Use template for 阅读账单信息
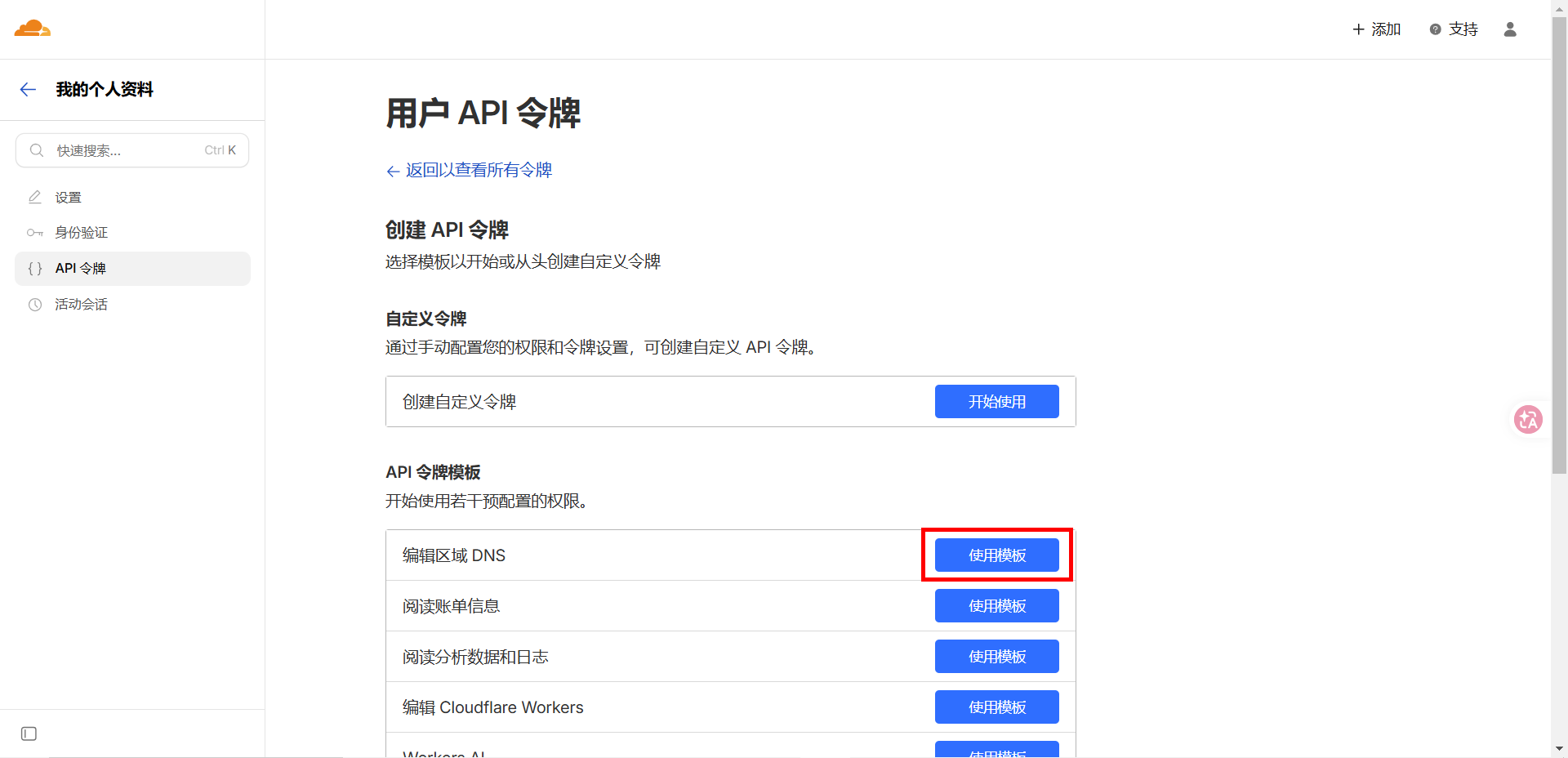The image size is (1568, 758). pyautogui.click(x=997, y=606)
